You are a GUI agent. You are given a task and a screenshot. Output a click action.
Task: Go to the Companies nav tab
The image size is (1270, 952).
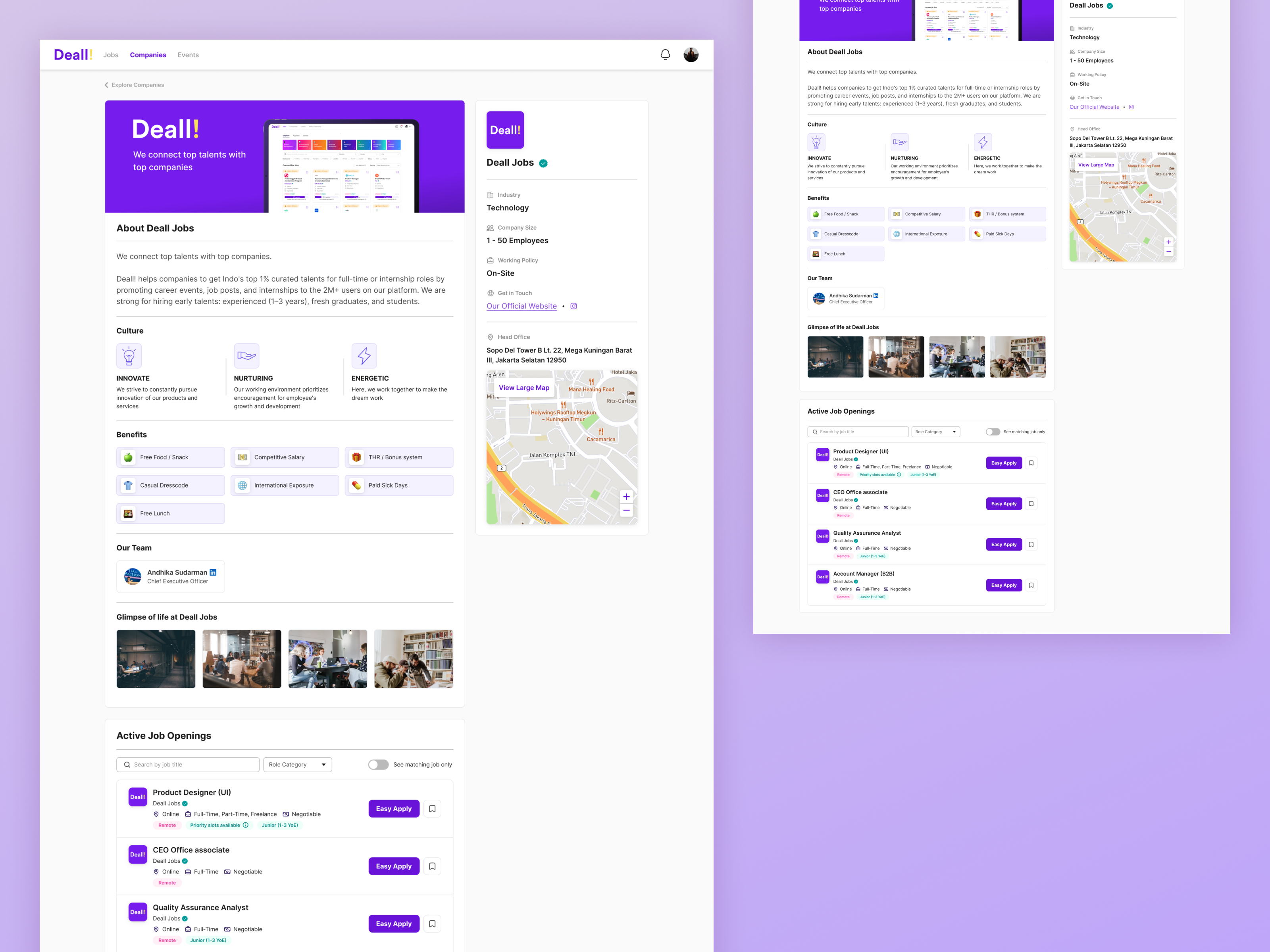(x=148, y=55)
